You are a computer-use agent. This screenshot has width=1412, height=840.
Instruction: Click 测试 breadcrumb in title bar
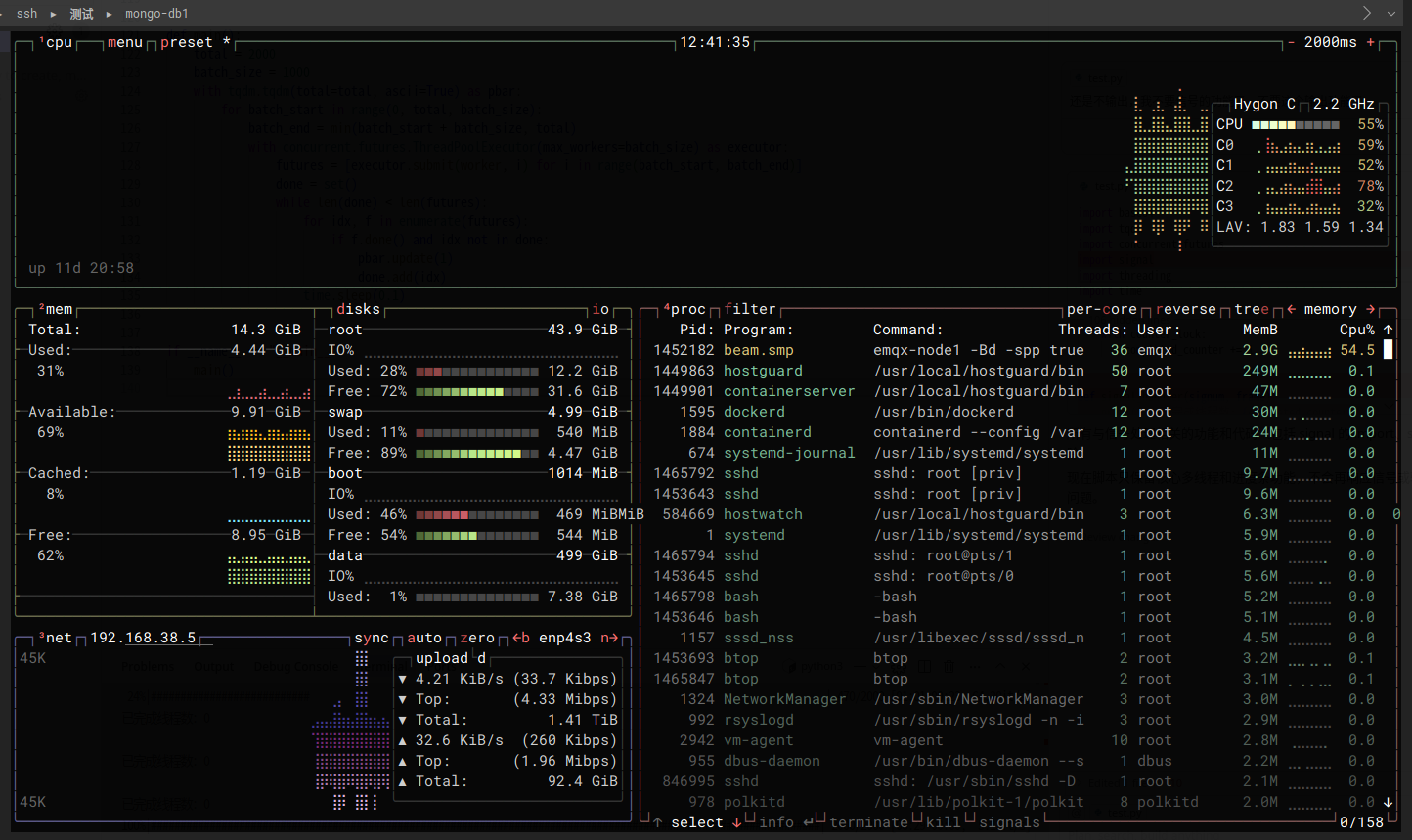81,14
